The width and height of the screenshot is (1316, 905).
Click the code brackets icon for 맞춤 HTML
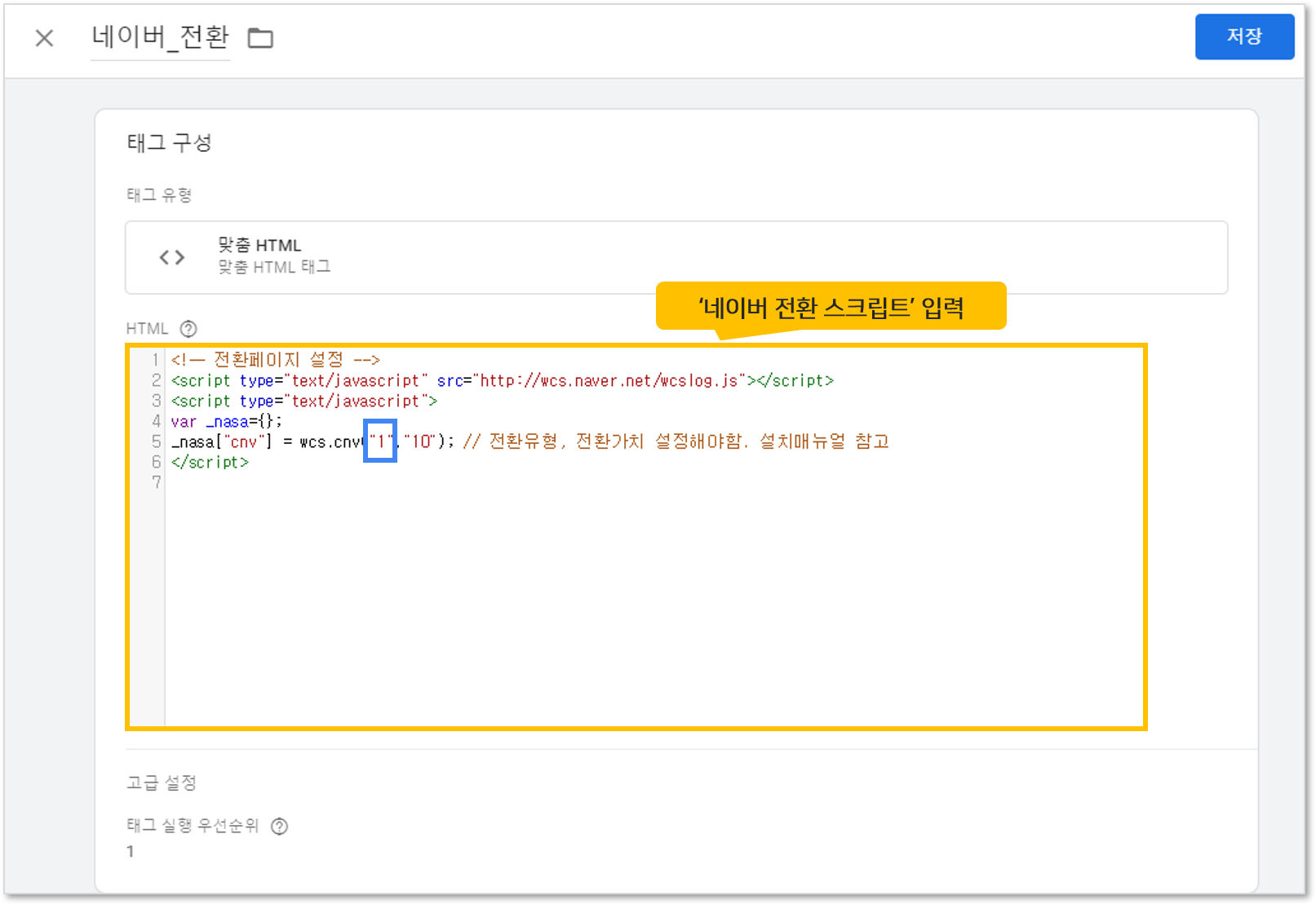coord(172,258)
